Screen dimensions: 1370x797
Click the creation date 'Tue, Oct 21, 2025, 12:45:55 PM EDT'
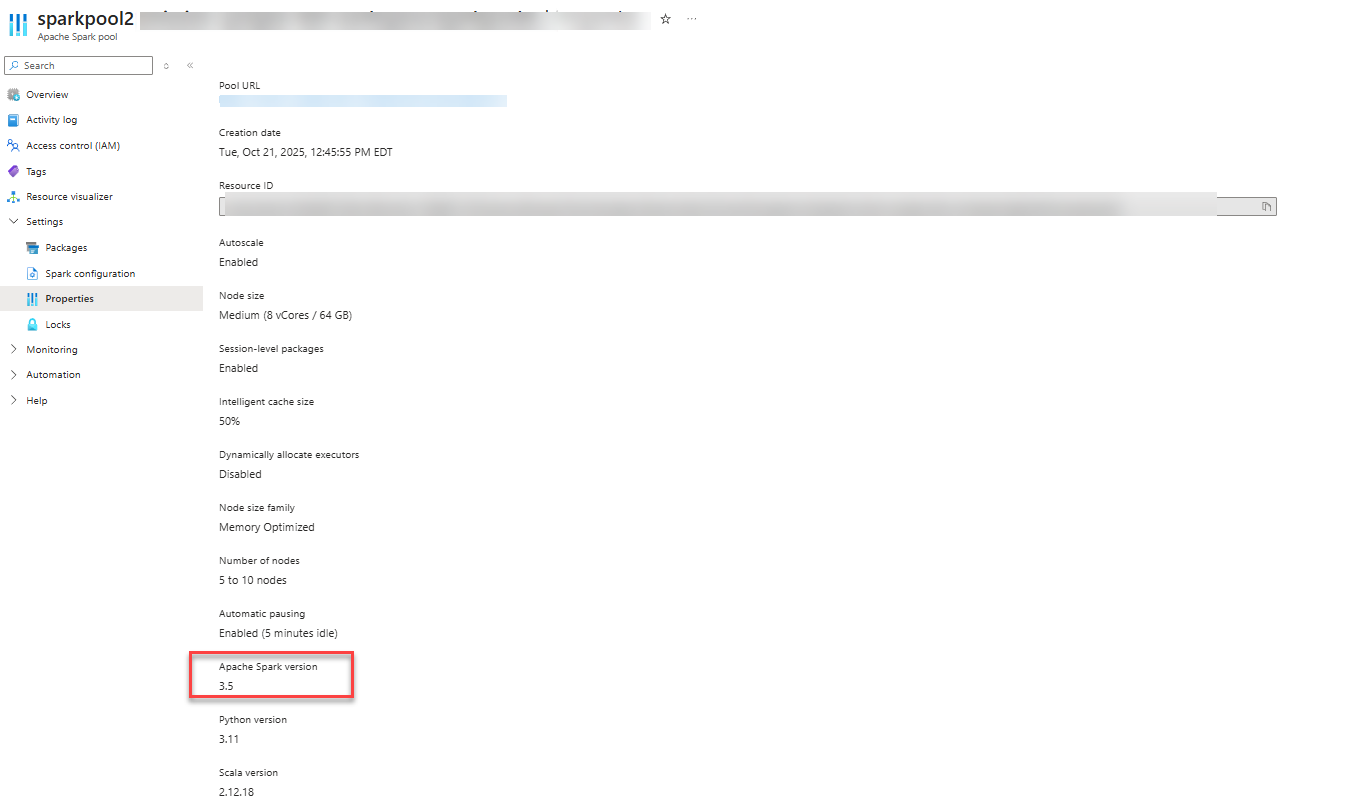[306, 152]
